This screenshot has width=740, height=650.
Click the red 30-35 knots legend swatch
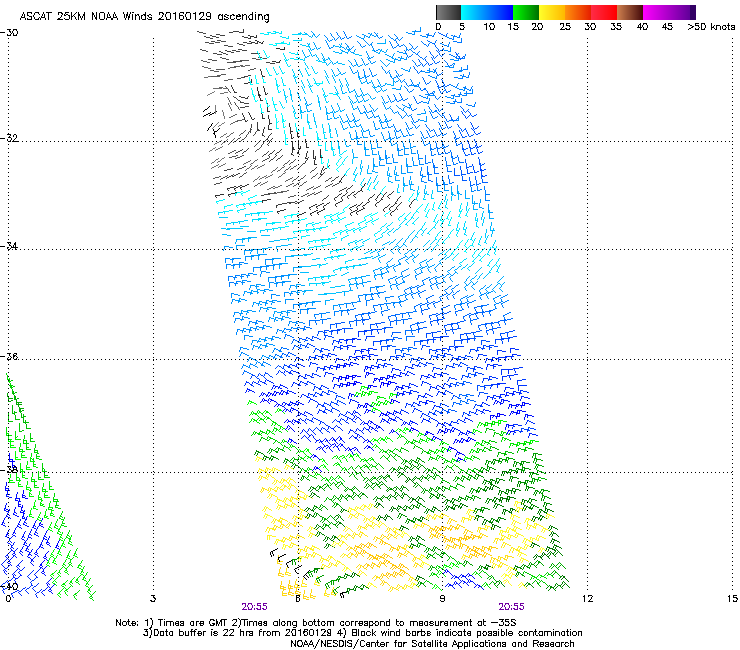(x=604, y=12)
